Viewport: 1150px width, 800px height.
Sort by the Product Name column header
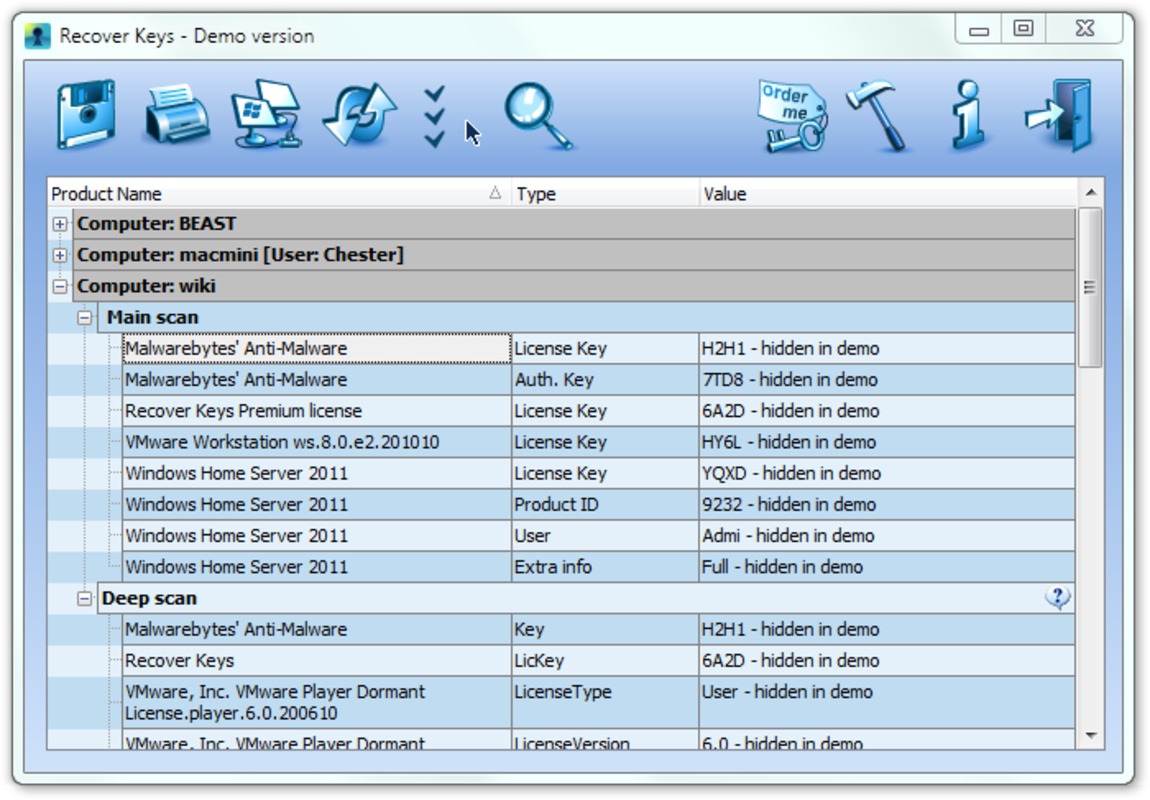point(270,194)
